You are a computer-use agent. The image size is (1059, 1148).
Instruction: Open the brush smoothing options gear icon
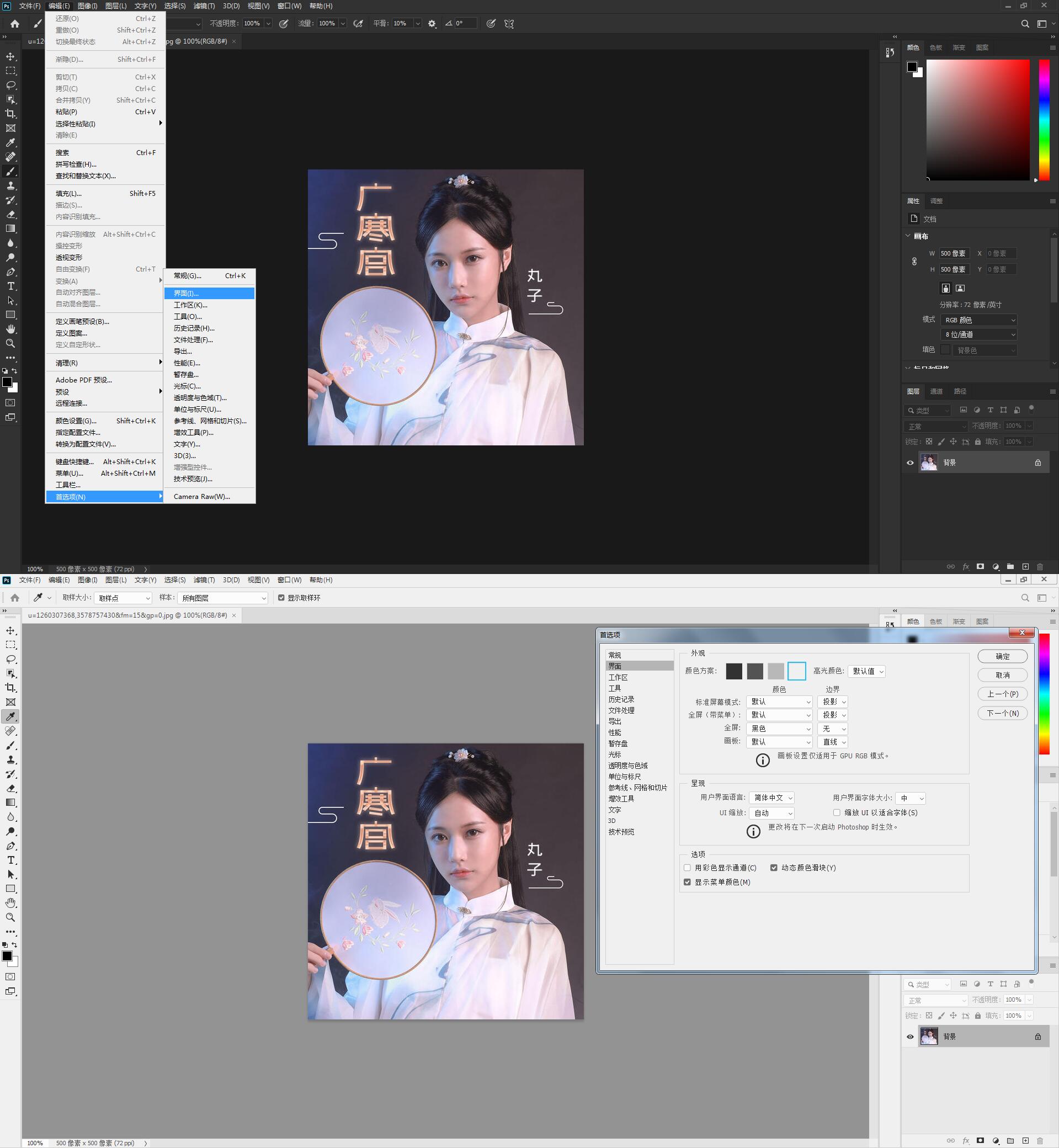click(x=432, y=24)
